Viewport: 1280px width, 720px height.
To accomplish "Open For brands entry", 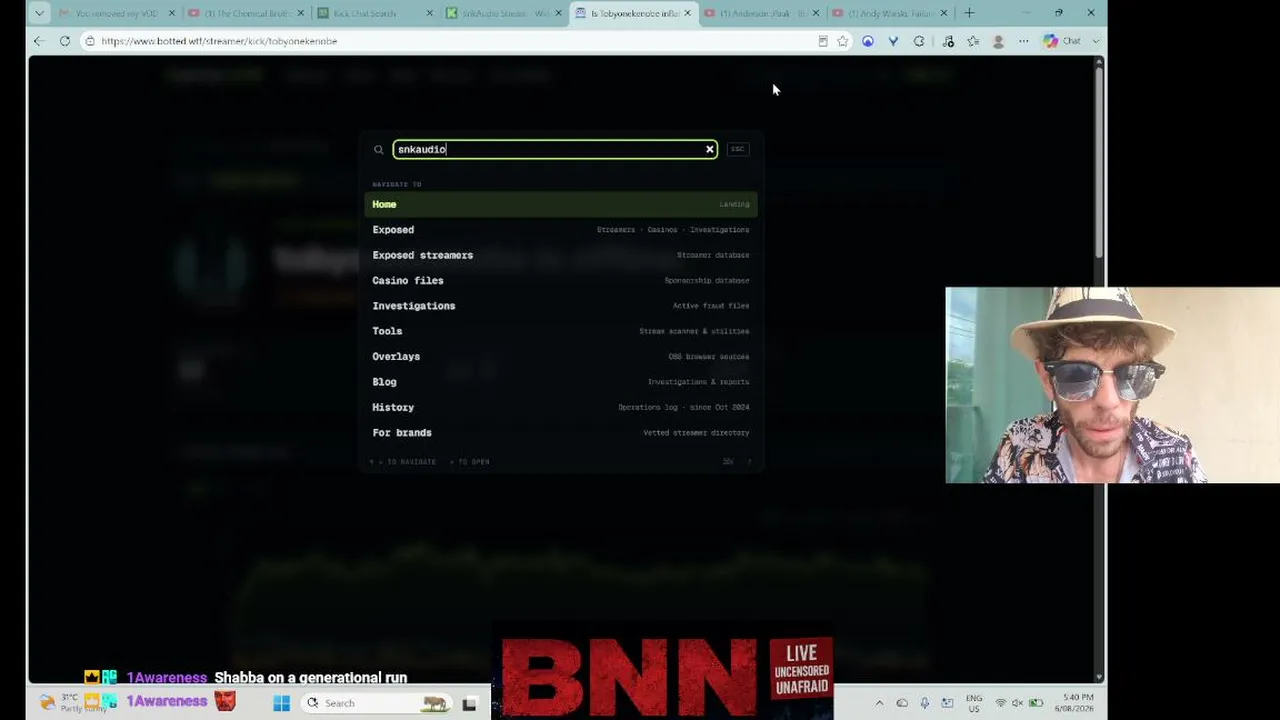I will click(561, 433).
